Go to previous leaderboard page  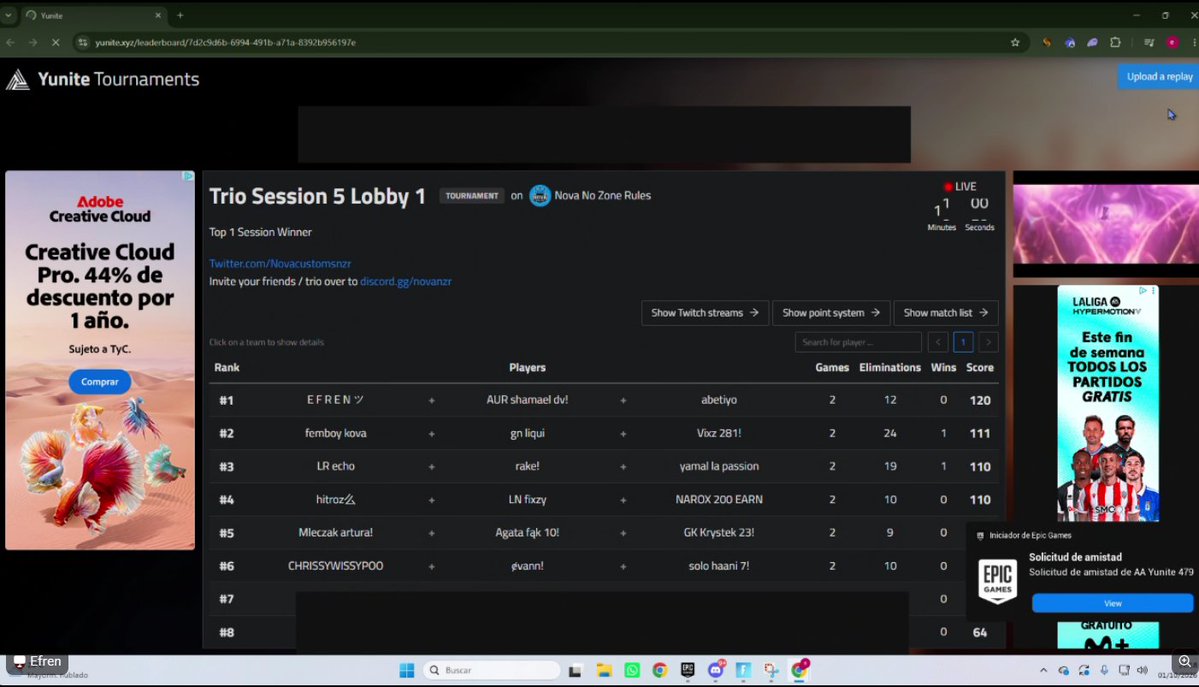coord(937,342)
